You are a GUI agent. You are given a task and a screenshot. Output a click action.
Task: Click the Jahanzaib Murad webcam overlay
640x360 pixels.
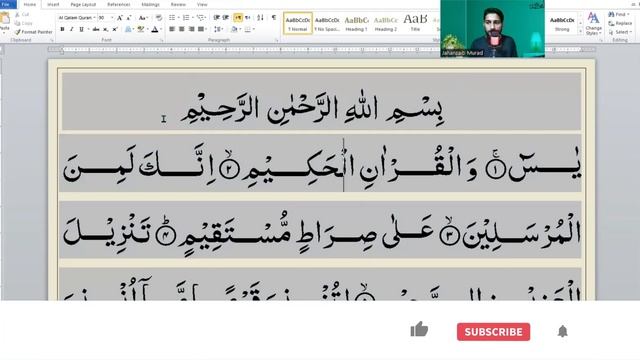(x=492, y=28)
